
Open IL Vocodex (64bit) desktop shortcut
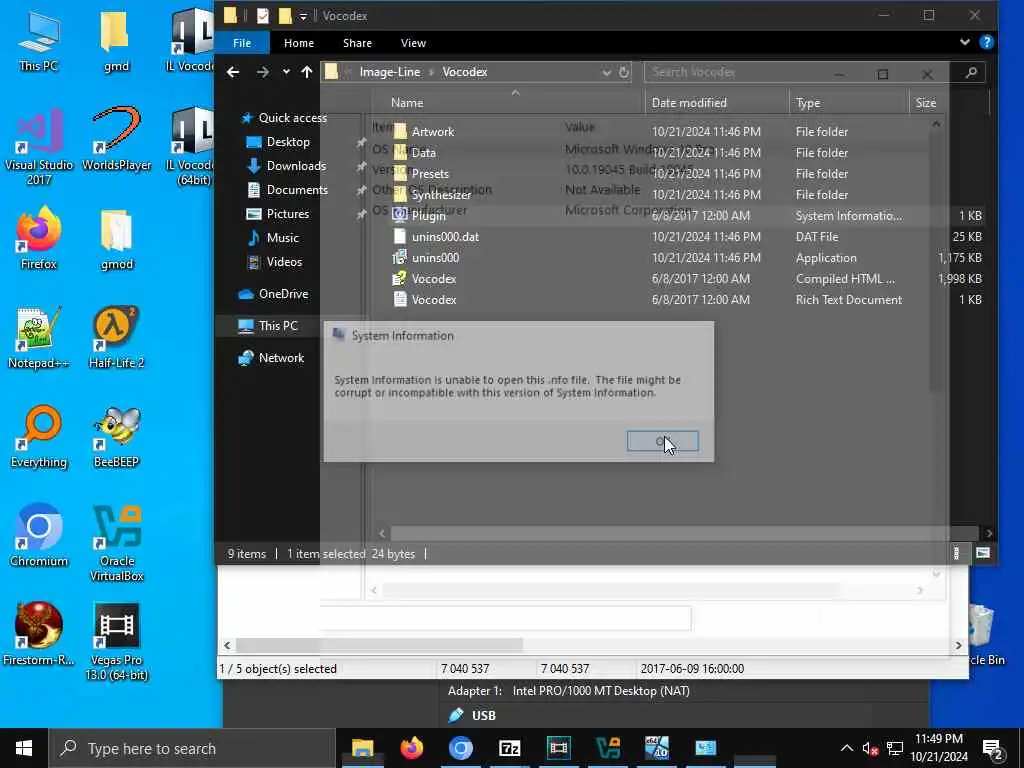point(193,146)
